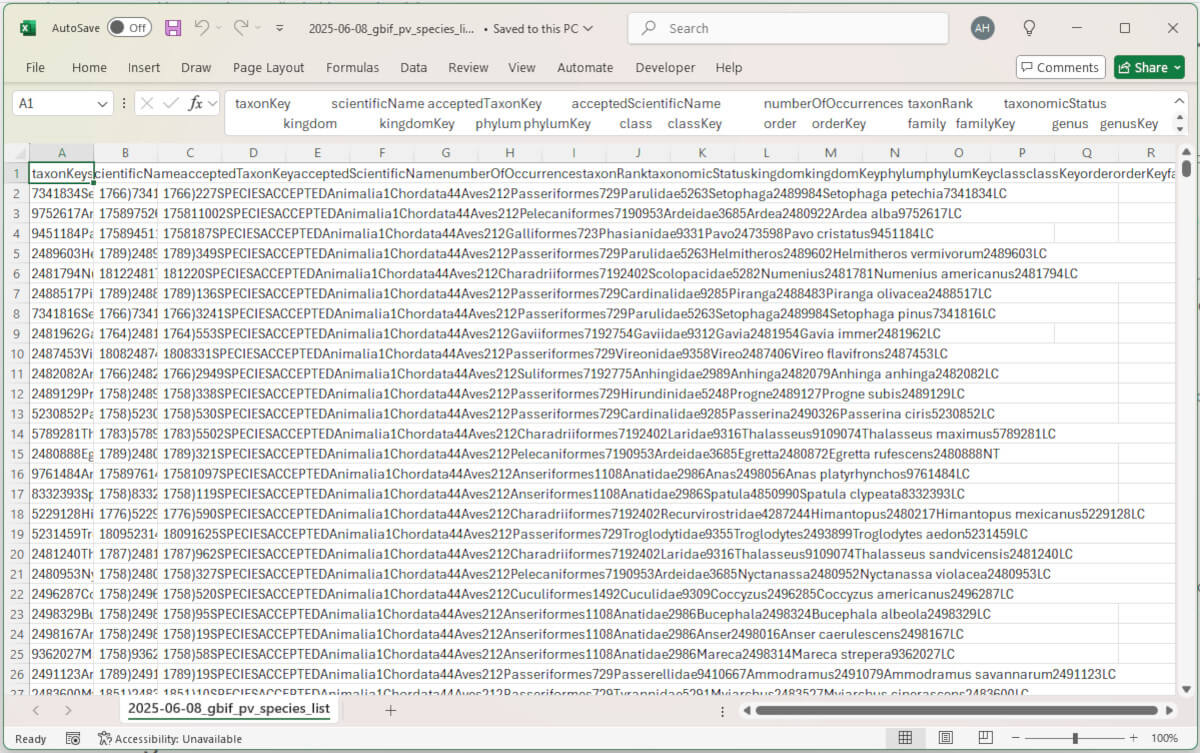Open the Developer ribbon tab
This screenshot has width=1200, height=753.
(665, 68)
